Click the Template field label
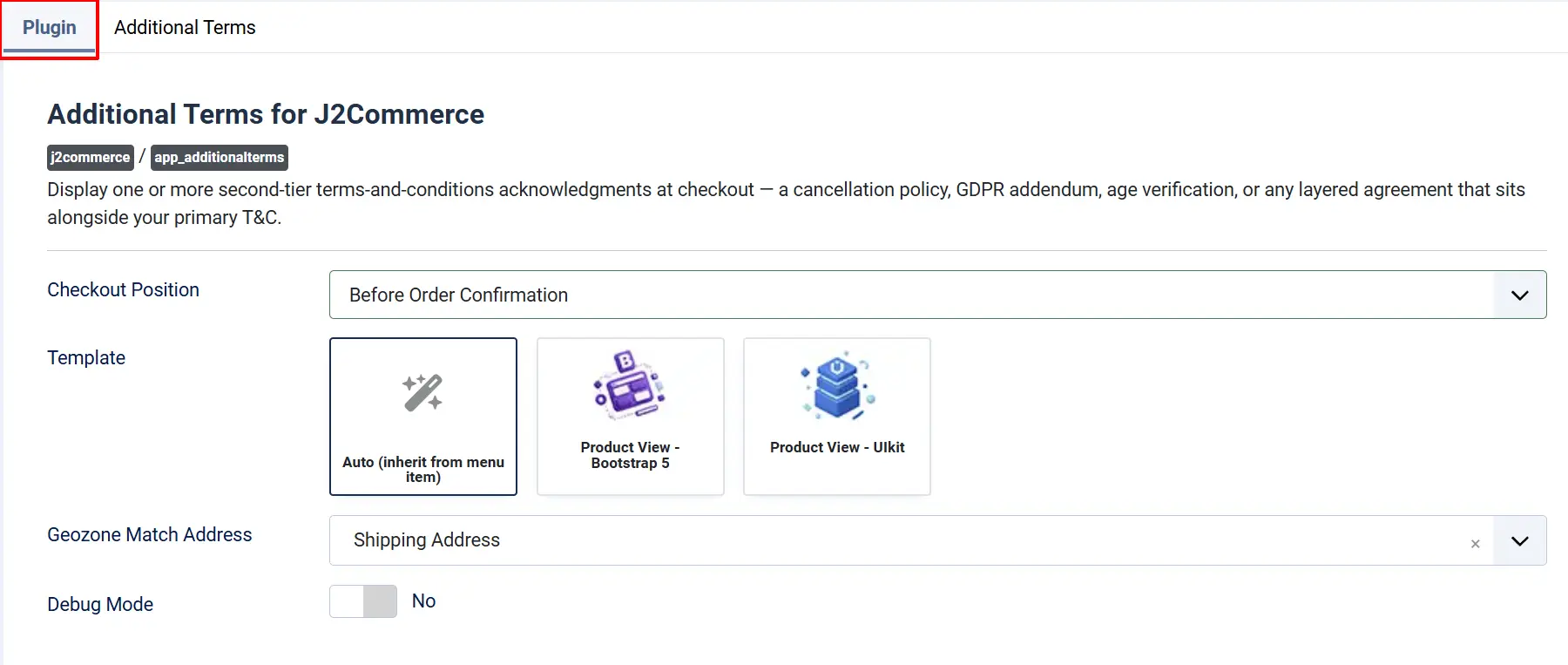Image resolution: width=1568 pixels, height=665 pixels. [x=86, y=357]
